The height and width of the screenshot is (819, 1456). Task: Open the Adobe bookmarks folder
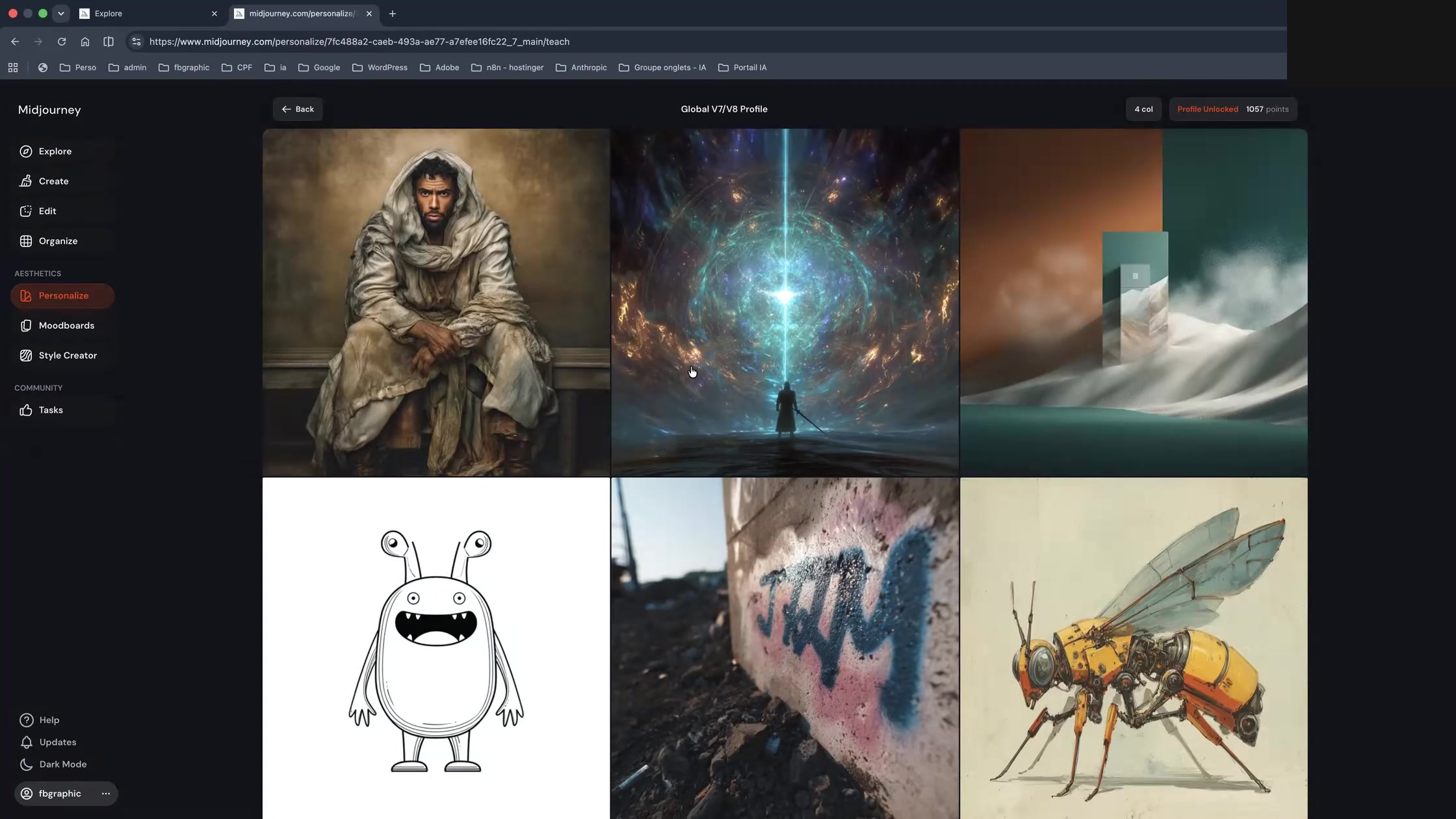(x=439, y=68)
